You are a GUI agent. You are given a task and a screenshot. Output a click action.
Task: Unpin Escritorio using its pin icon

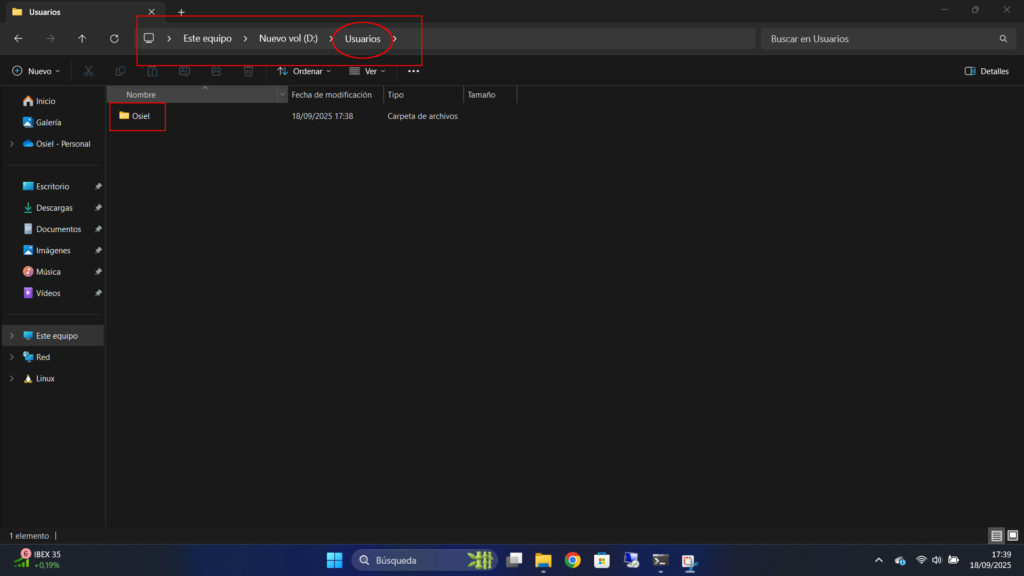coord(98,187)
